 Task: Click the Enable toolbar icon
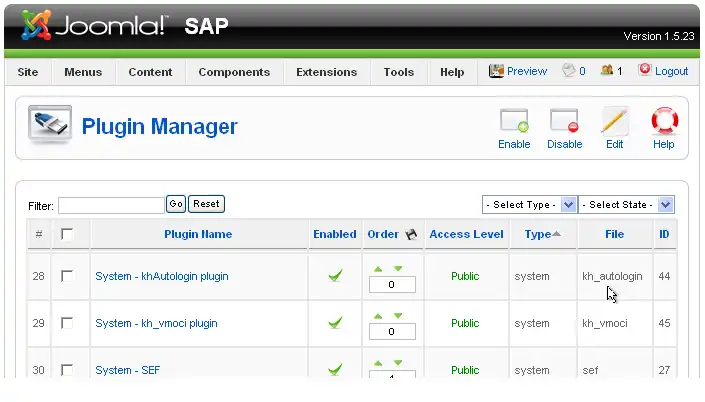514,123
